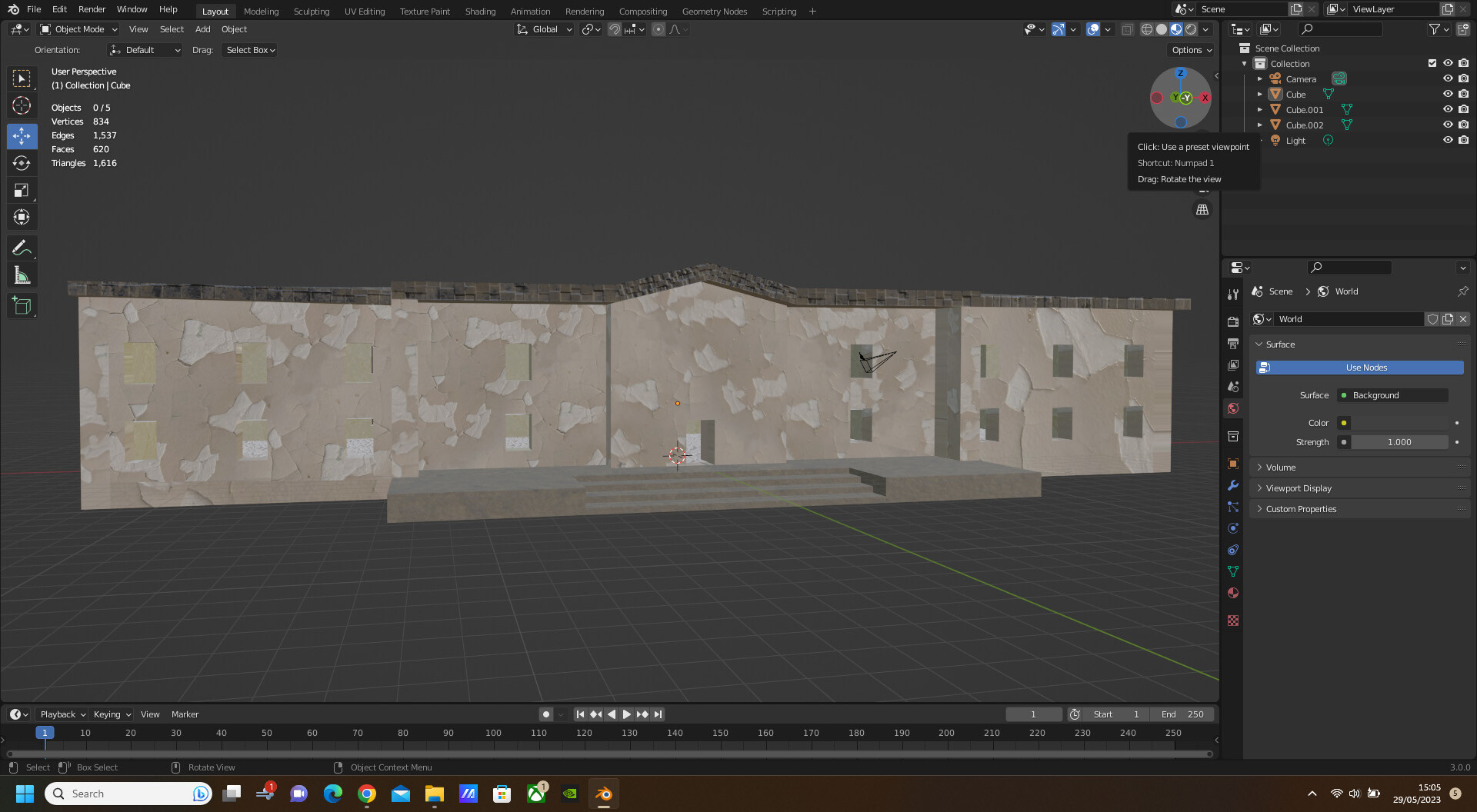Screen dimensions: 1477x812
Task: Select the Measure tool
Action: click(22, 275)
